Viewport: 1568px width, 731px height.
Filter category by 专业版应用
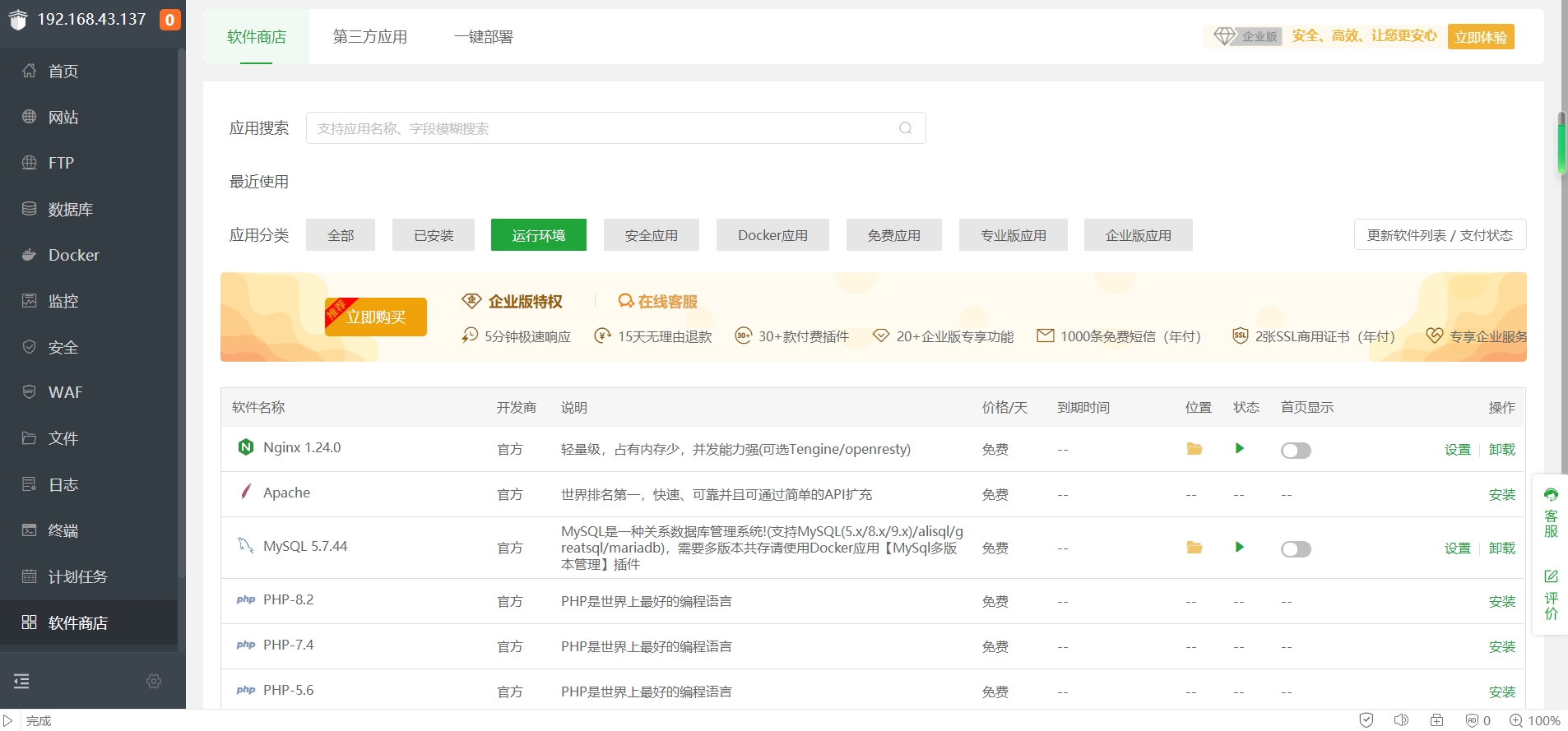pos(1014,235)
